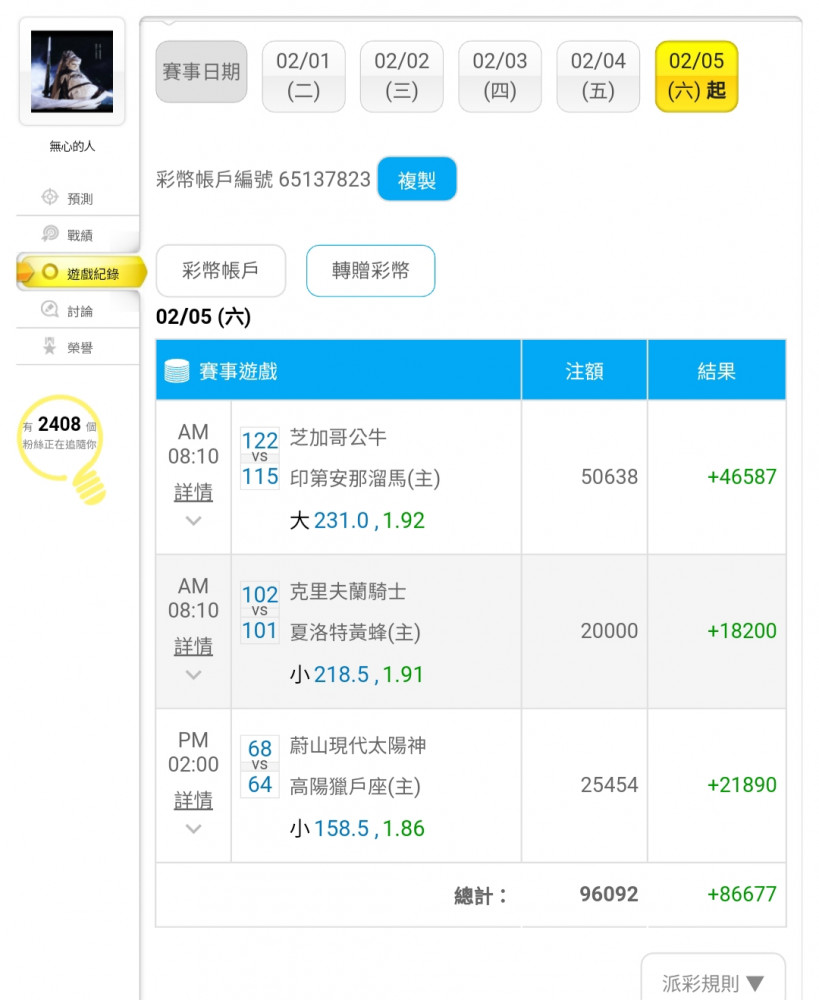Open the 無心的人 profile avatar picture
Image resolution: width=819 pixels, height=1000 pixels.
click(x=72, y=71)
